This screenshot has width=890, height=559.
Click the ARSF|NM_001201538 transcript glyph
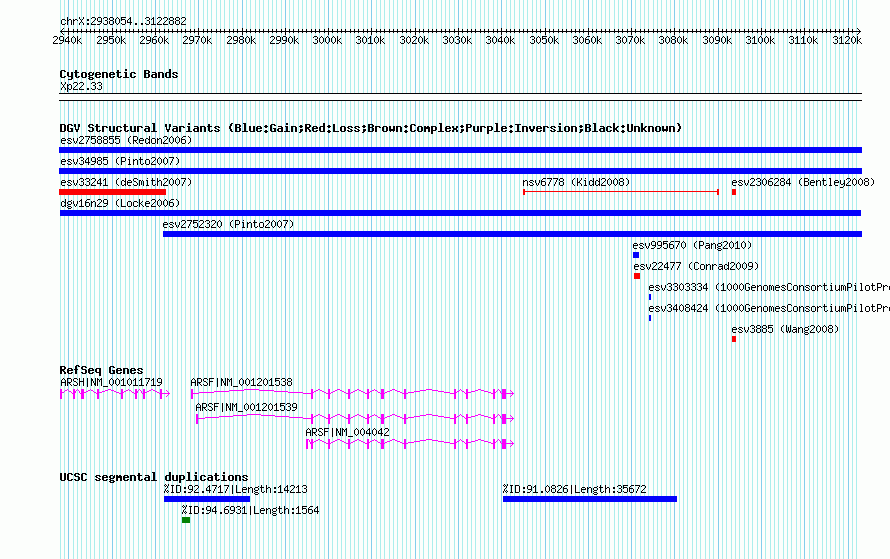pyautogui.click(x=352, y=393)
